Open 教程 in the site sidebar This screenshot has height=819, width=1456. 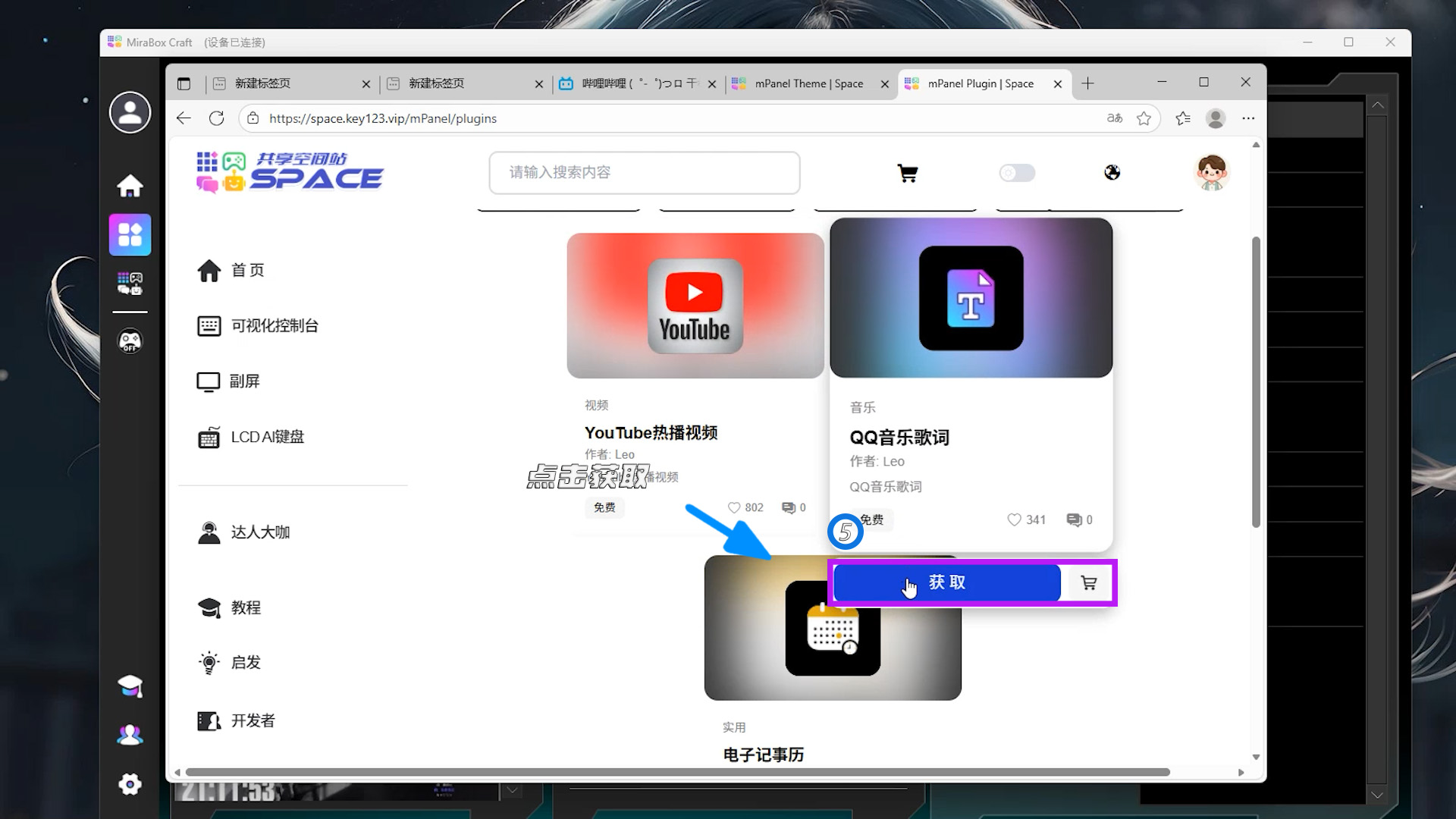[229, 608]
